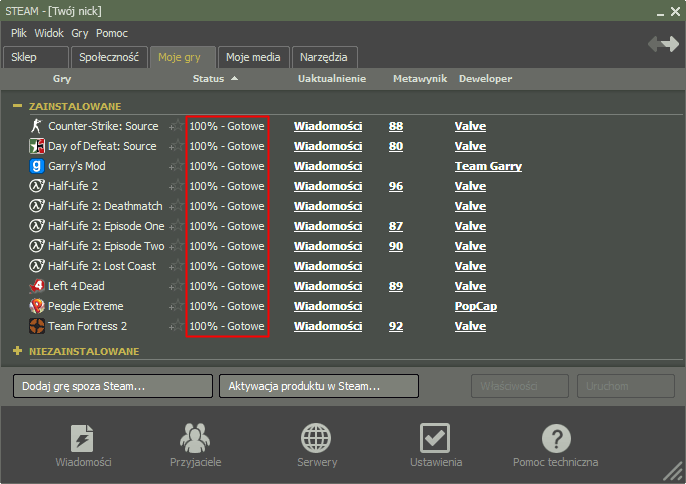This screenshot has height=484, width=686.
Task: Open the Pomoc menu
Action: [x=112, y=33]
